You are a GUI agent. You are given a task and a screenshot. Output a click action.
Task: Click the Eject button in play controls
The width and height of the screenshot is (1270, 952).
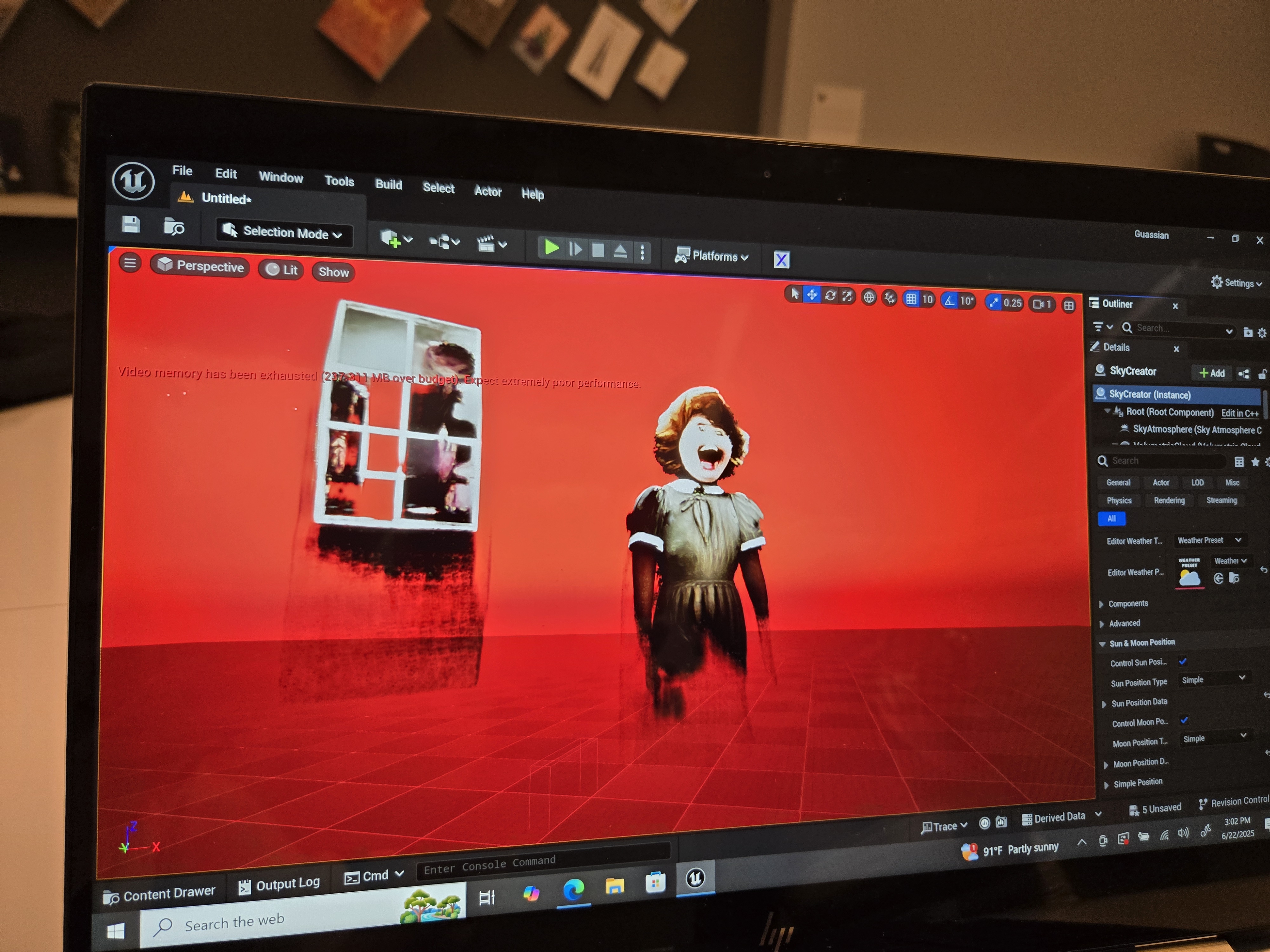pos(620,251)
